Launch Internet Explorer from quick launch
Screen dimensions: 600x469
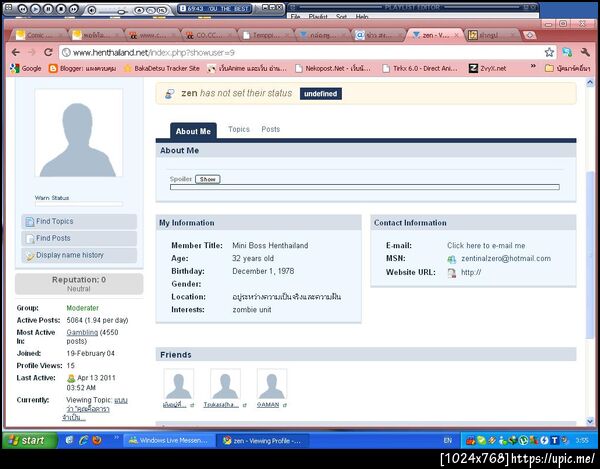click(83, 440)
